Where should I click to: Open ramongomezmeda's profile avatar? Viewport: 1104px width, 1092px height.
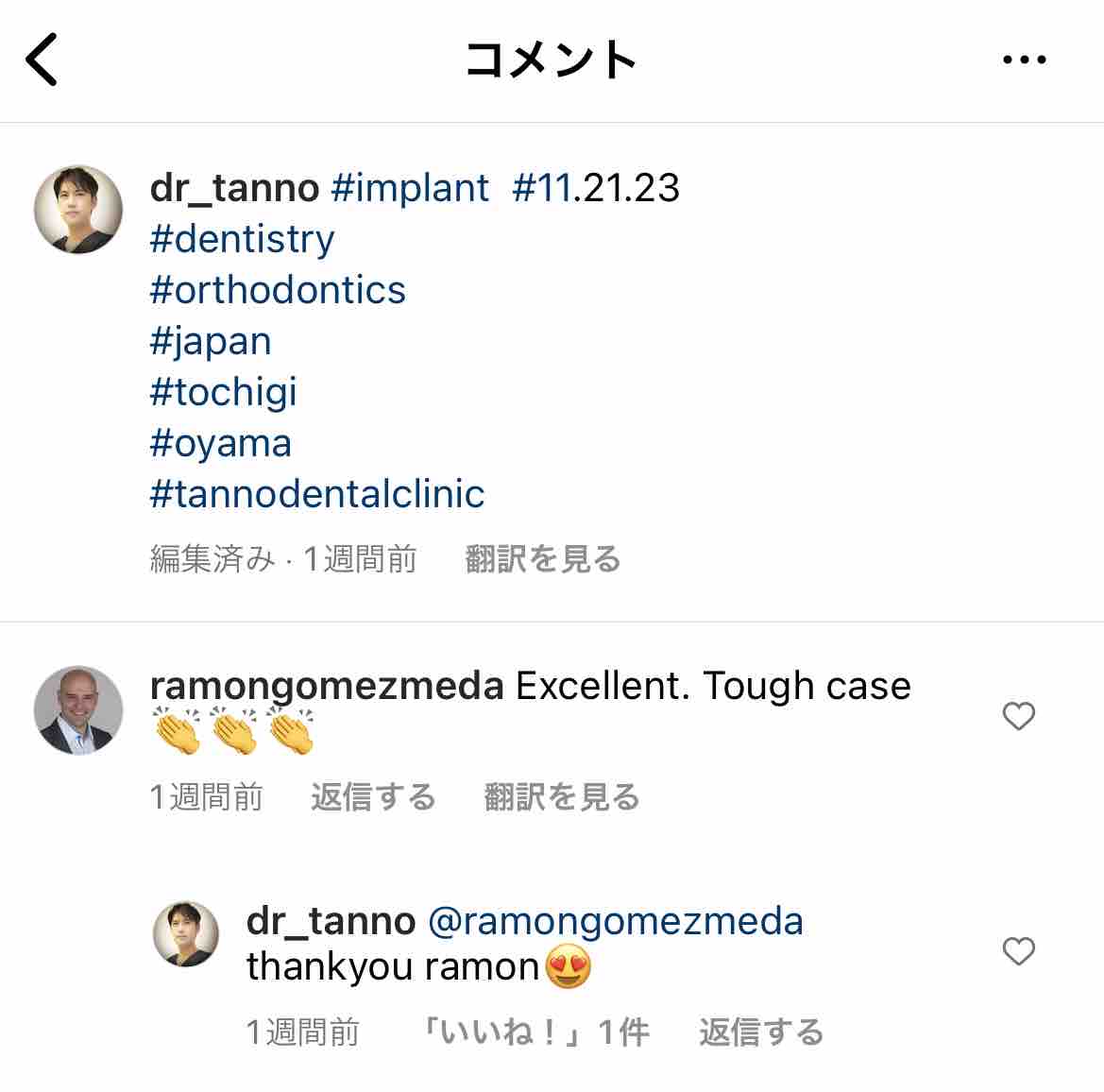pyautogui.click(x=78, y=709)
